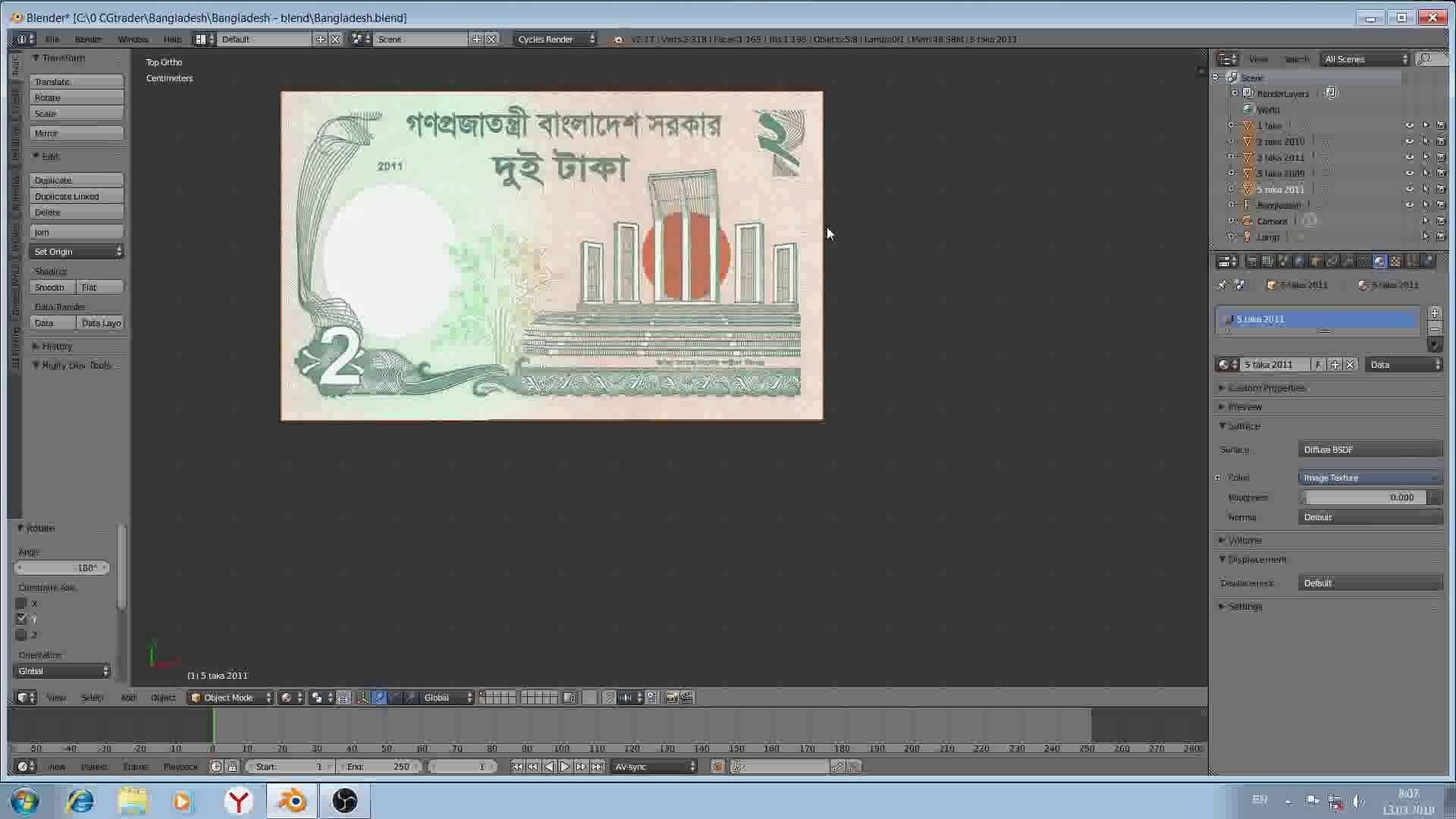
Task: Open the File menu
Action: (52, 39)
